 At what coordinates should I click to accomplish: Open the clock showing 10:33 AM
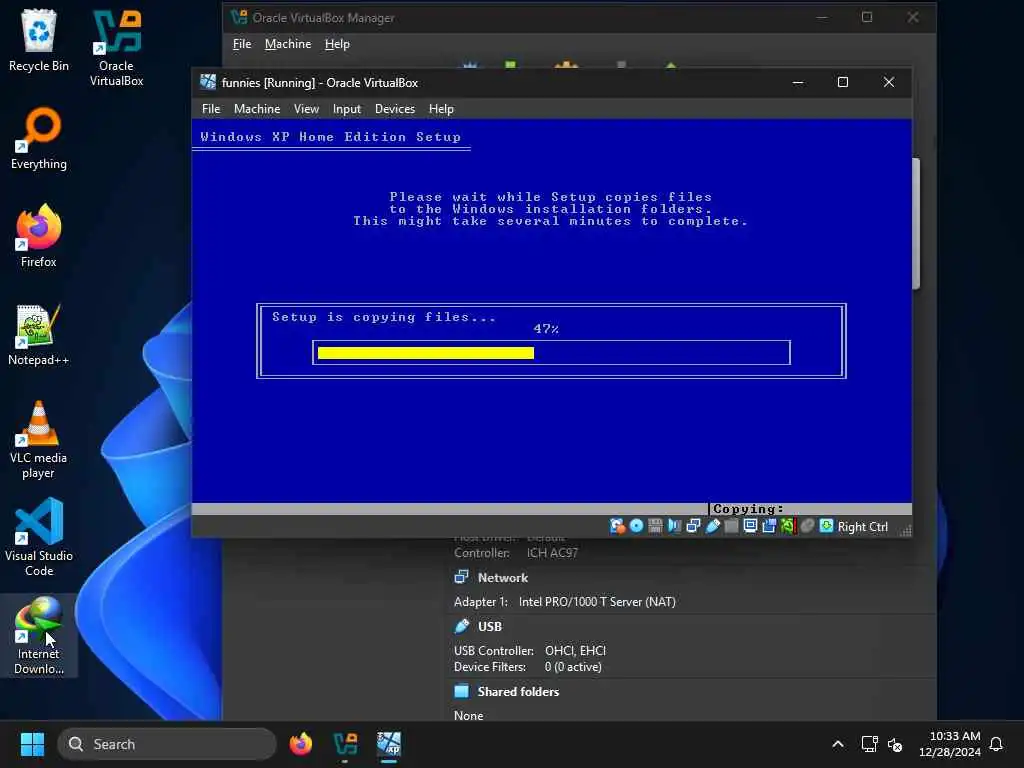coord(950,744)
